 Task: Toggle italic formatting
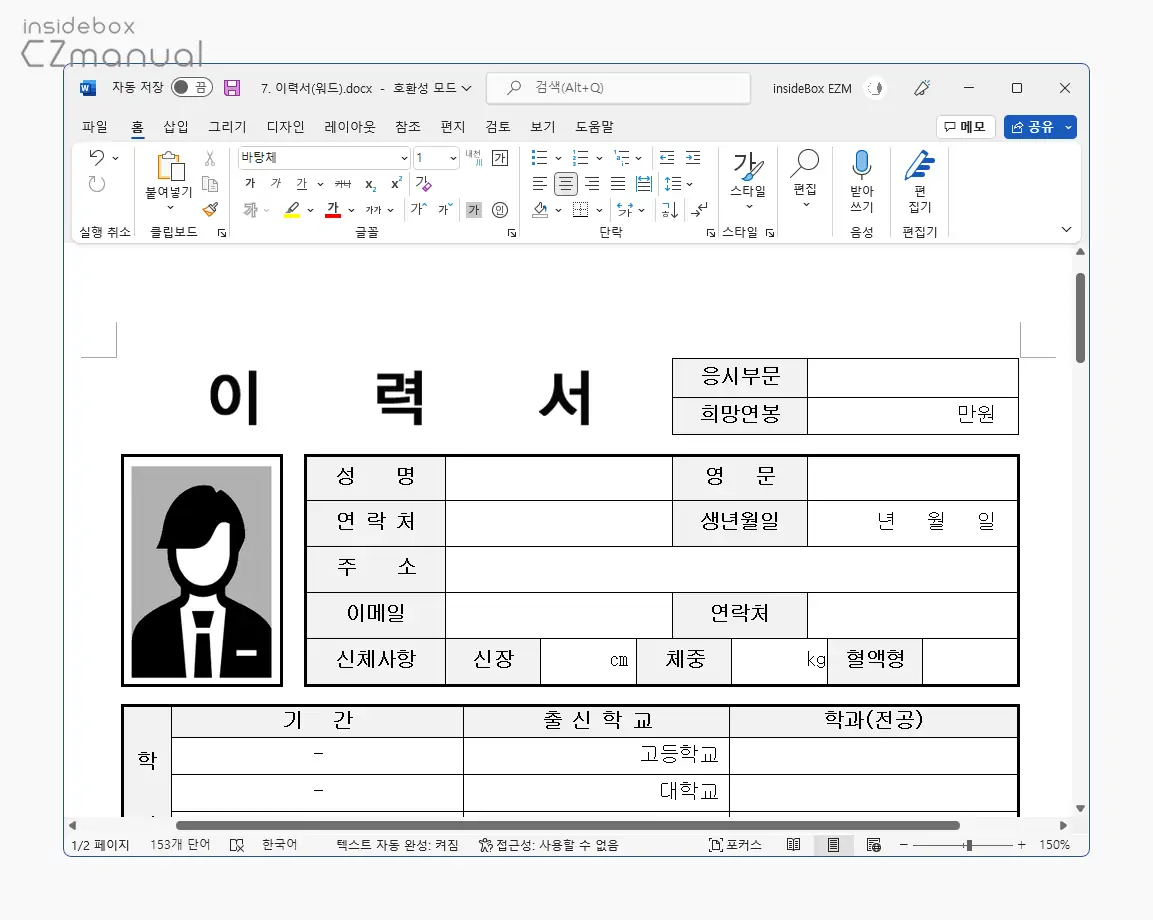click(276, 184)
